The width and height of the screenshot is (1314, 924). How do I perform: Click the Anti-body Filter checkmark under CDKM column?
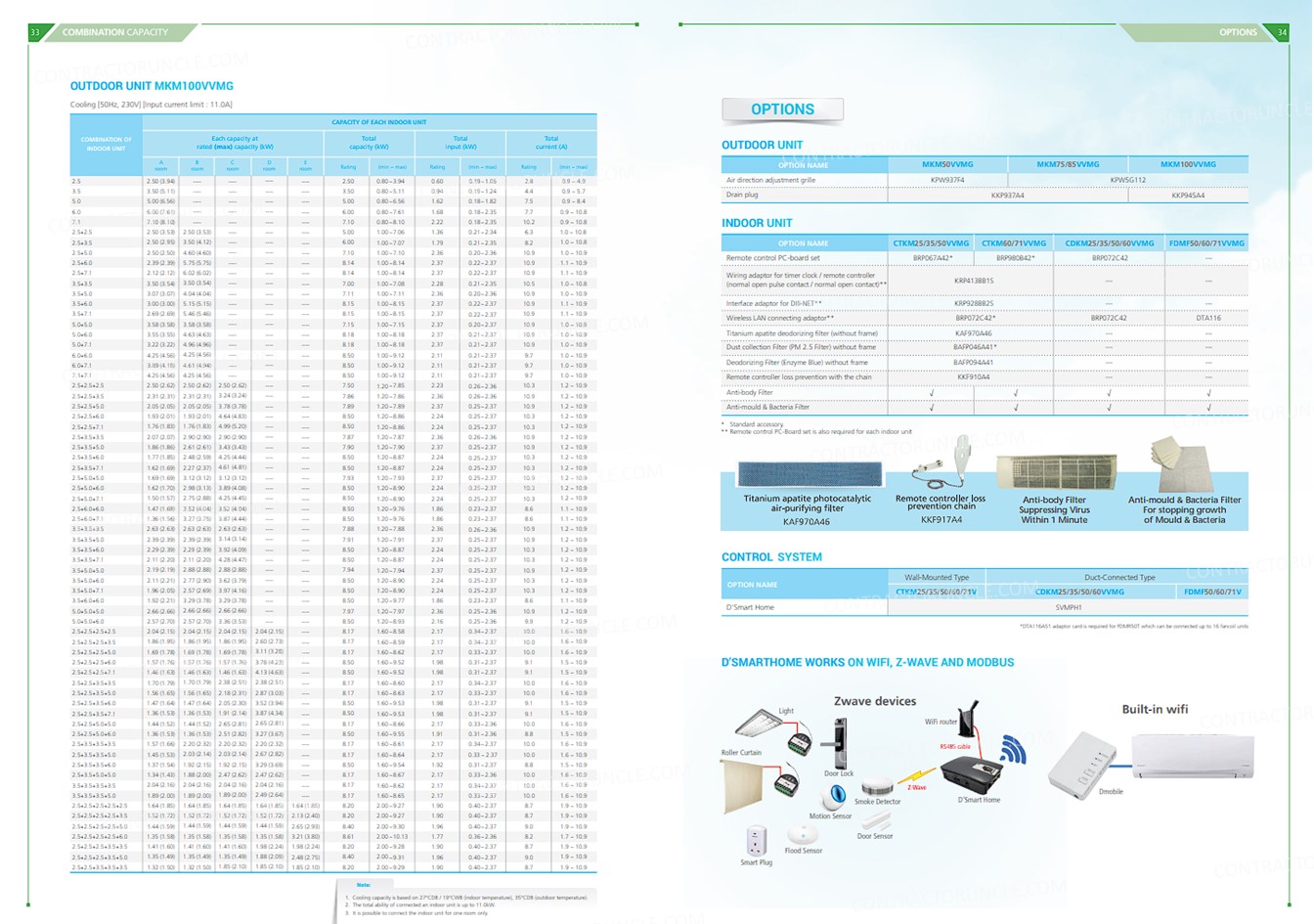(x=1109, y=392)
